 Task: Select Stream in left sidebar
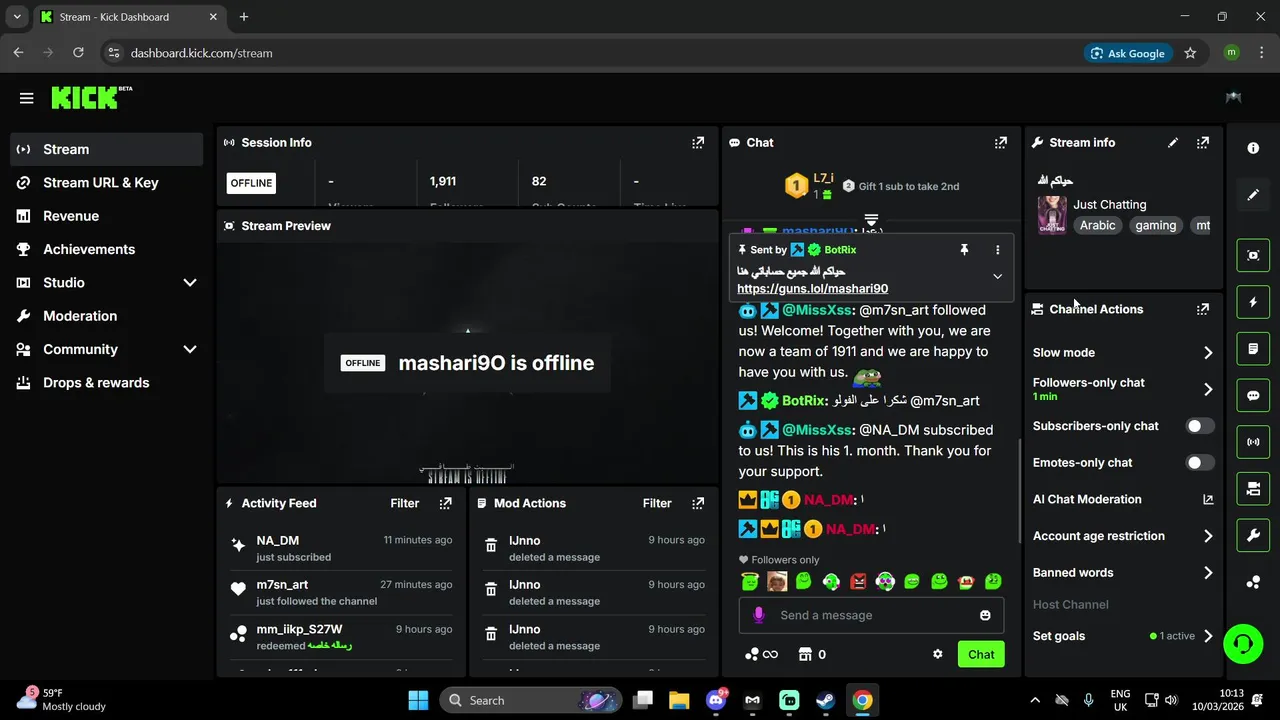106,149
